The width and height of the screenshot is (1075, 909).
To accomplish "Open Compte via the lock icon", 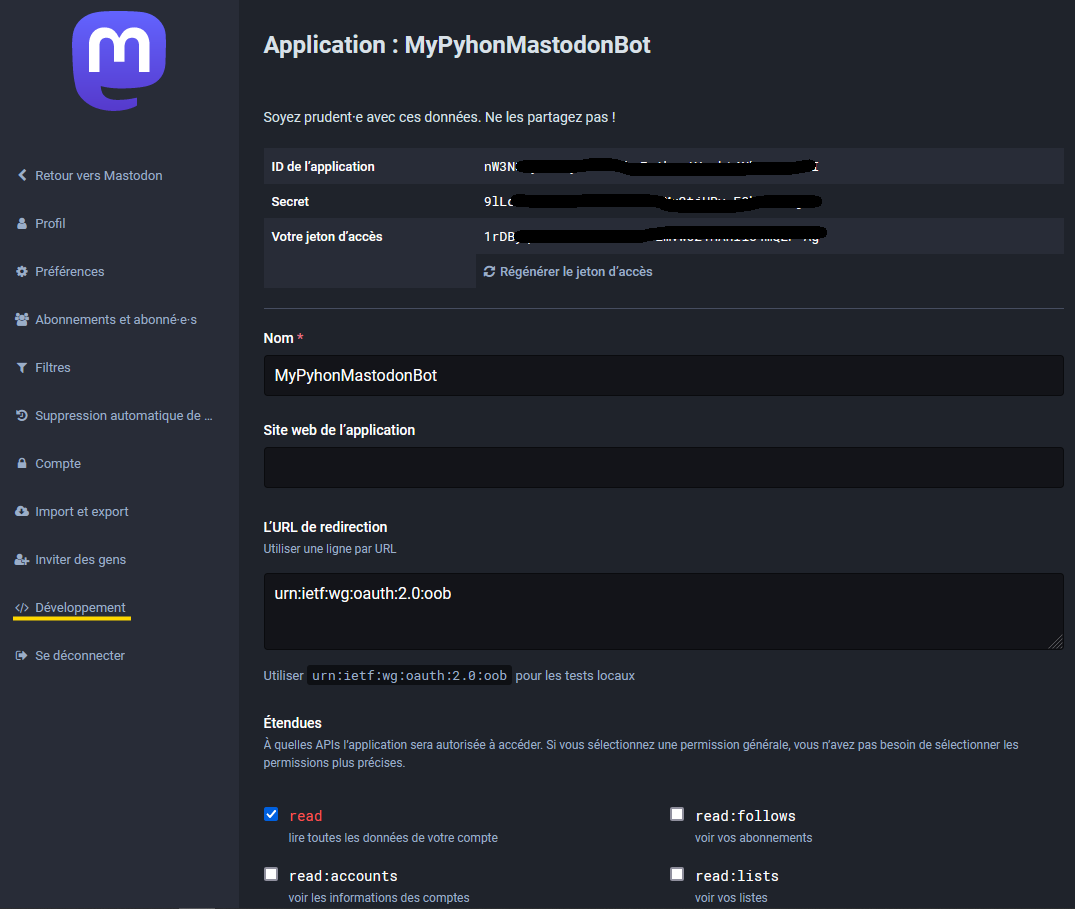I will (x=21, y=463).
